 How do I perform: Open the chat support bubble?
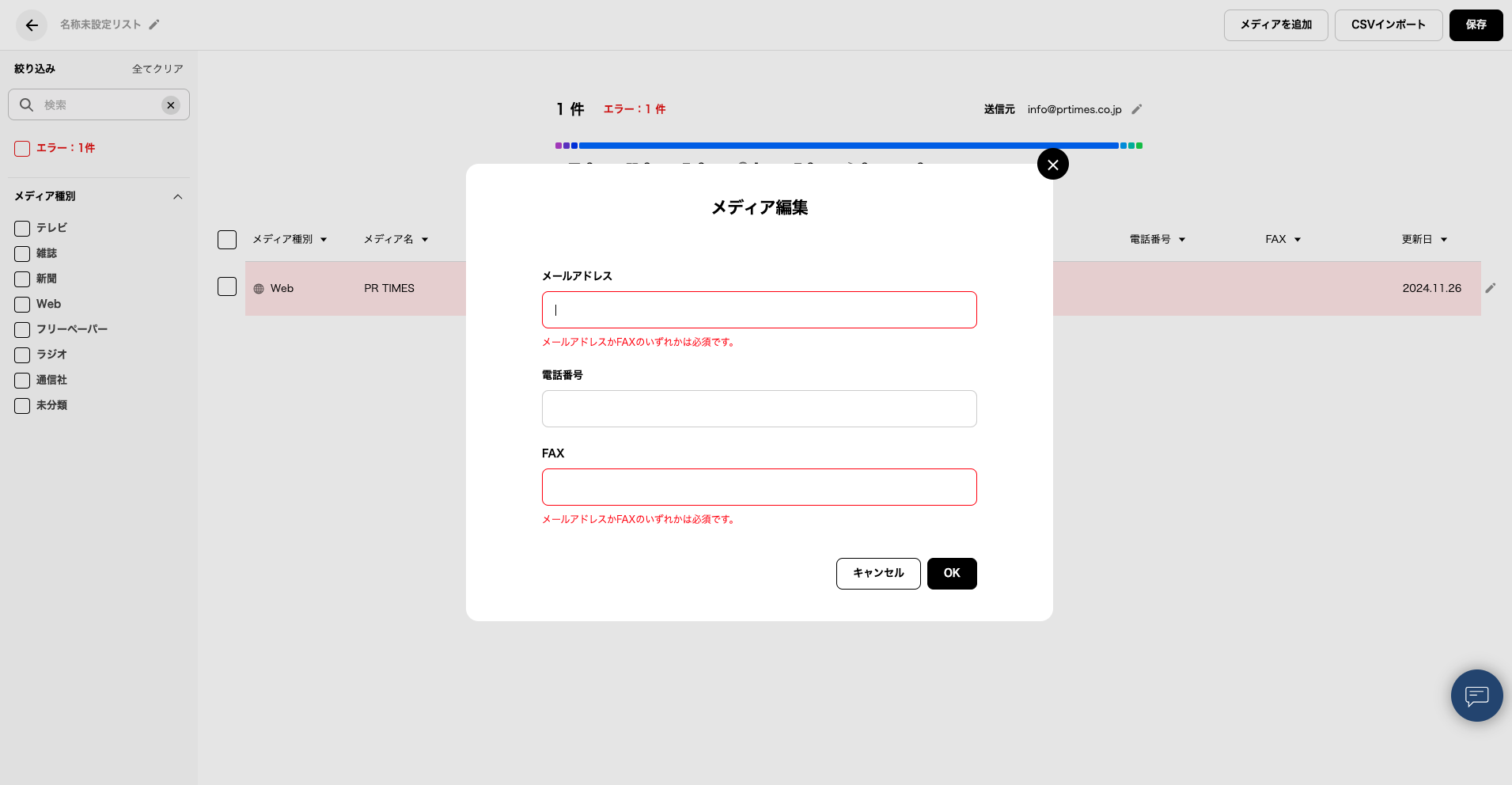(x=1476, y=696)
